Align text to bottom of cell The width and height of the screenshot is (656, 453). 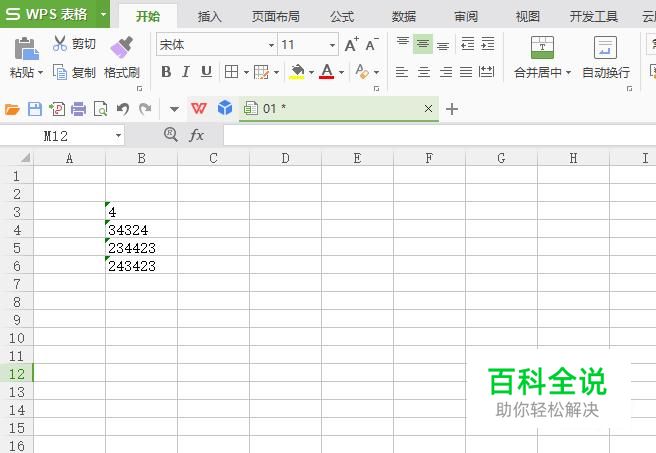(x=443, y=45)
